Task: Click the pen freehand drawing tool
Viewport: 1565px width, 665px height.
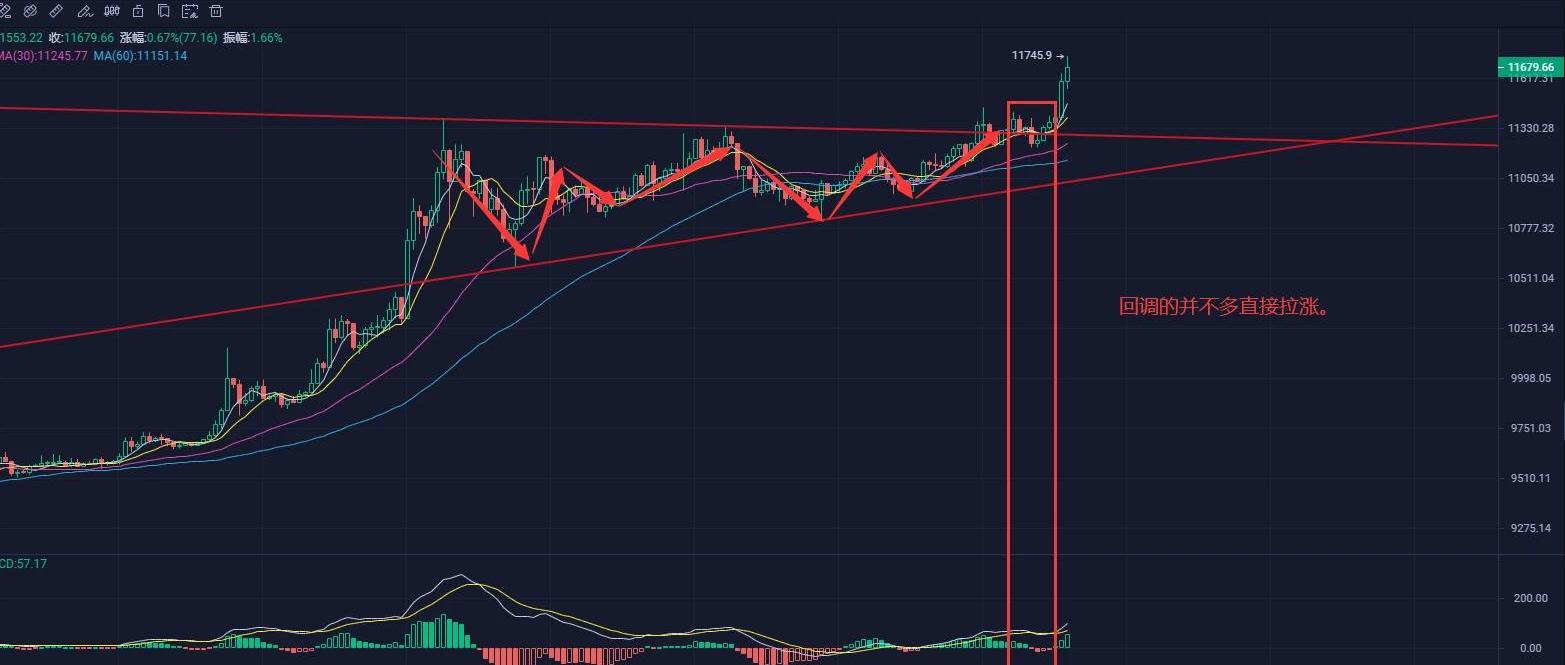Action: 84,11
